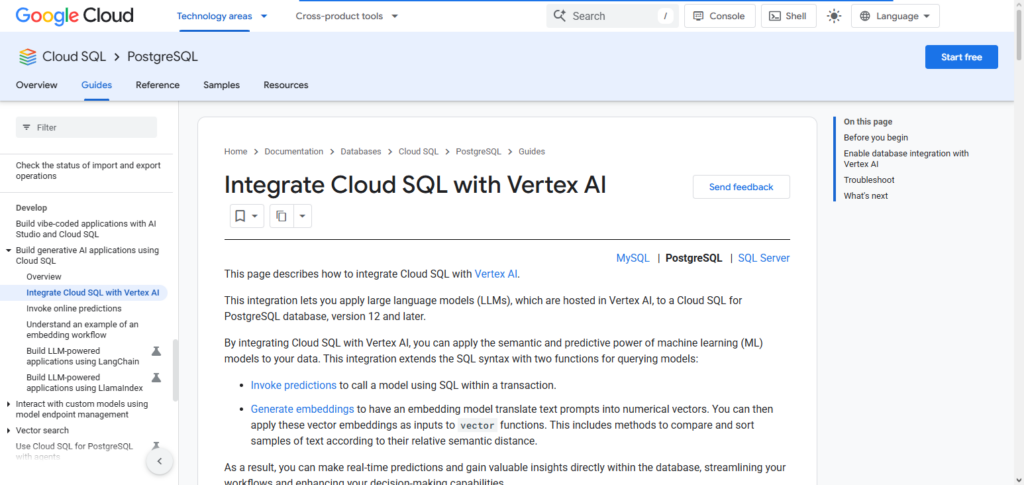Switch to the Resources tab
The image size is (1024, 485).
(x=286, y=85)
